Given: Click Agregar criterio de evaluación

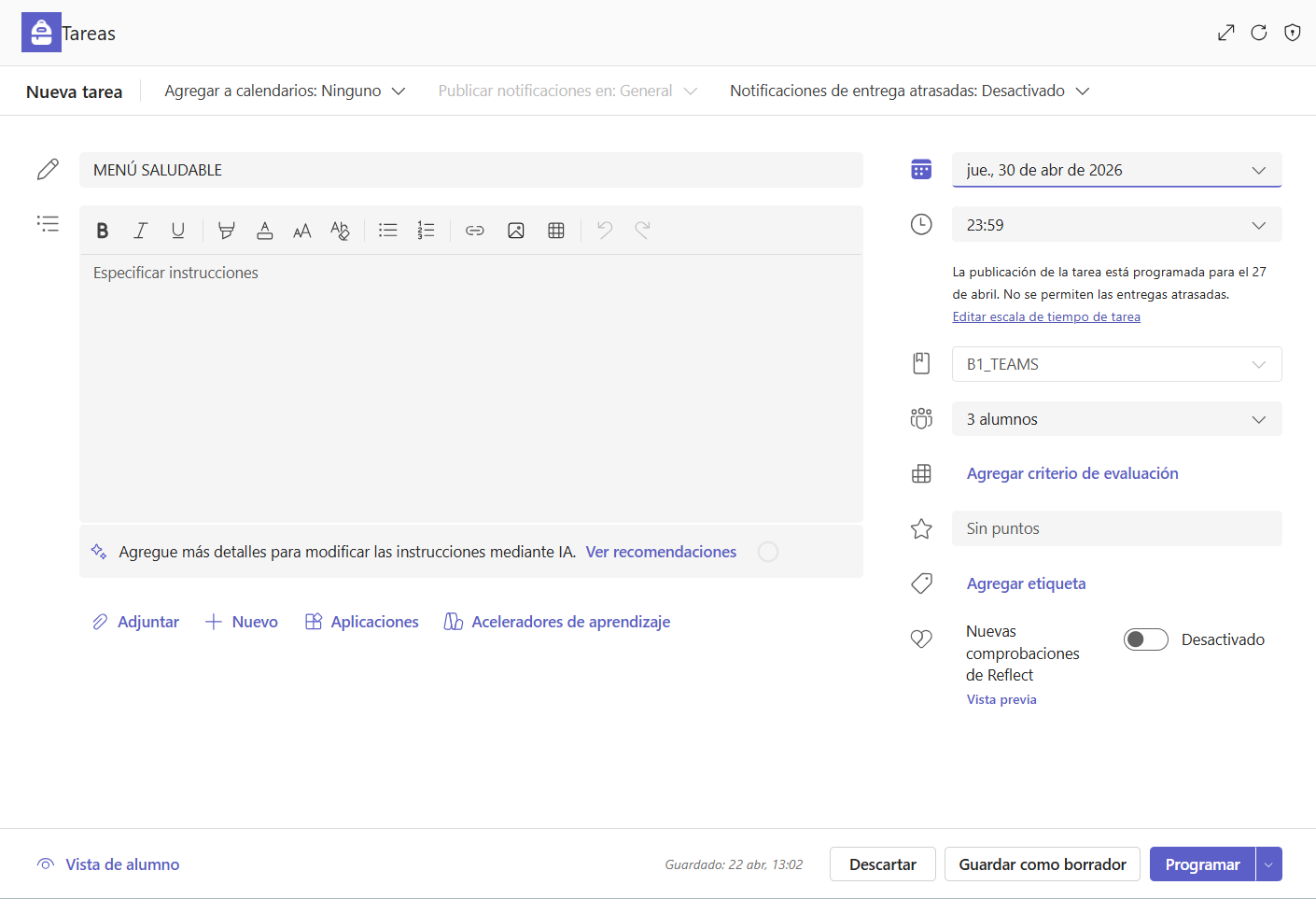Looking at the screenshot, I should (x=1072, y=473).
